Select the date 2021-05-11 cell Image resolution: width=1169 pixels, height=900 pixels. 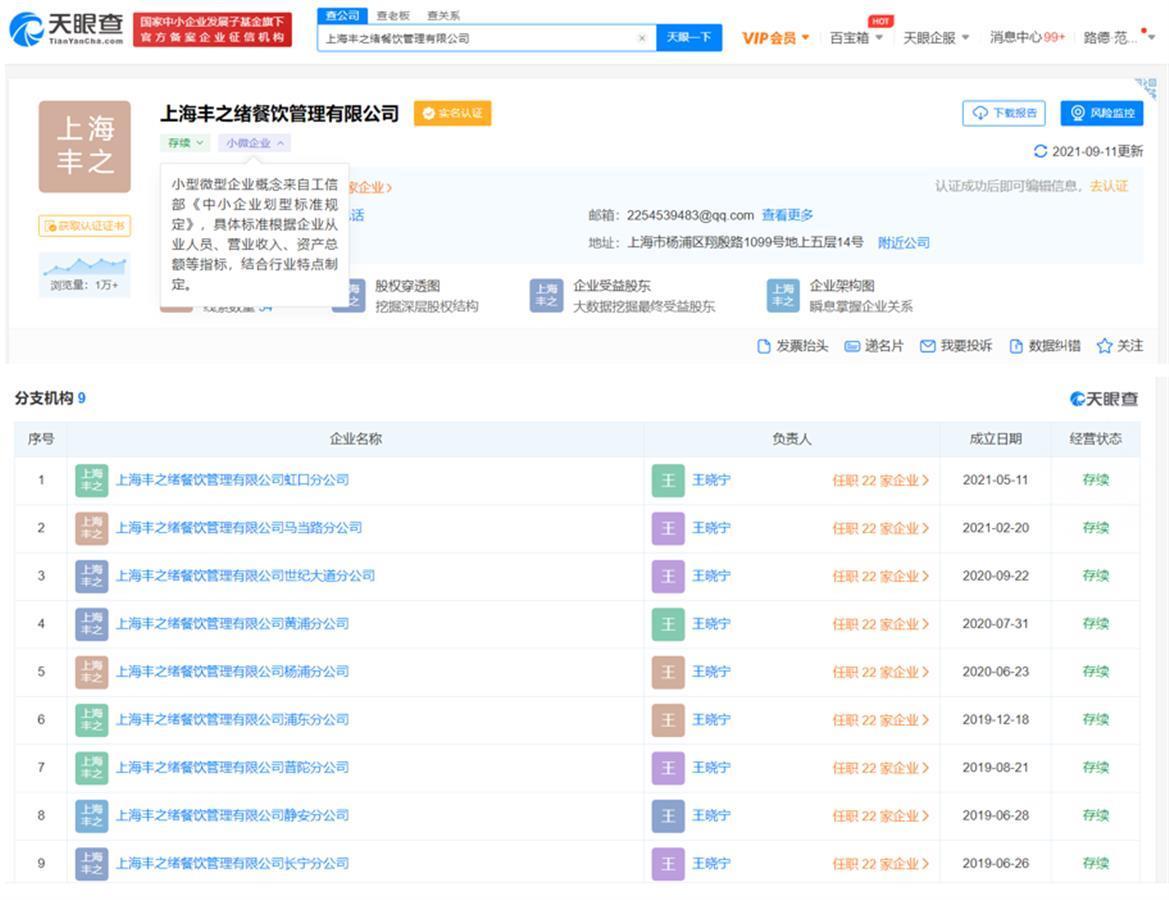(x=995, y=480)
